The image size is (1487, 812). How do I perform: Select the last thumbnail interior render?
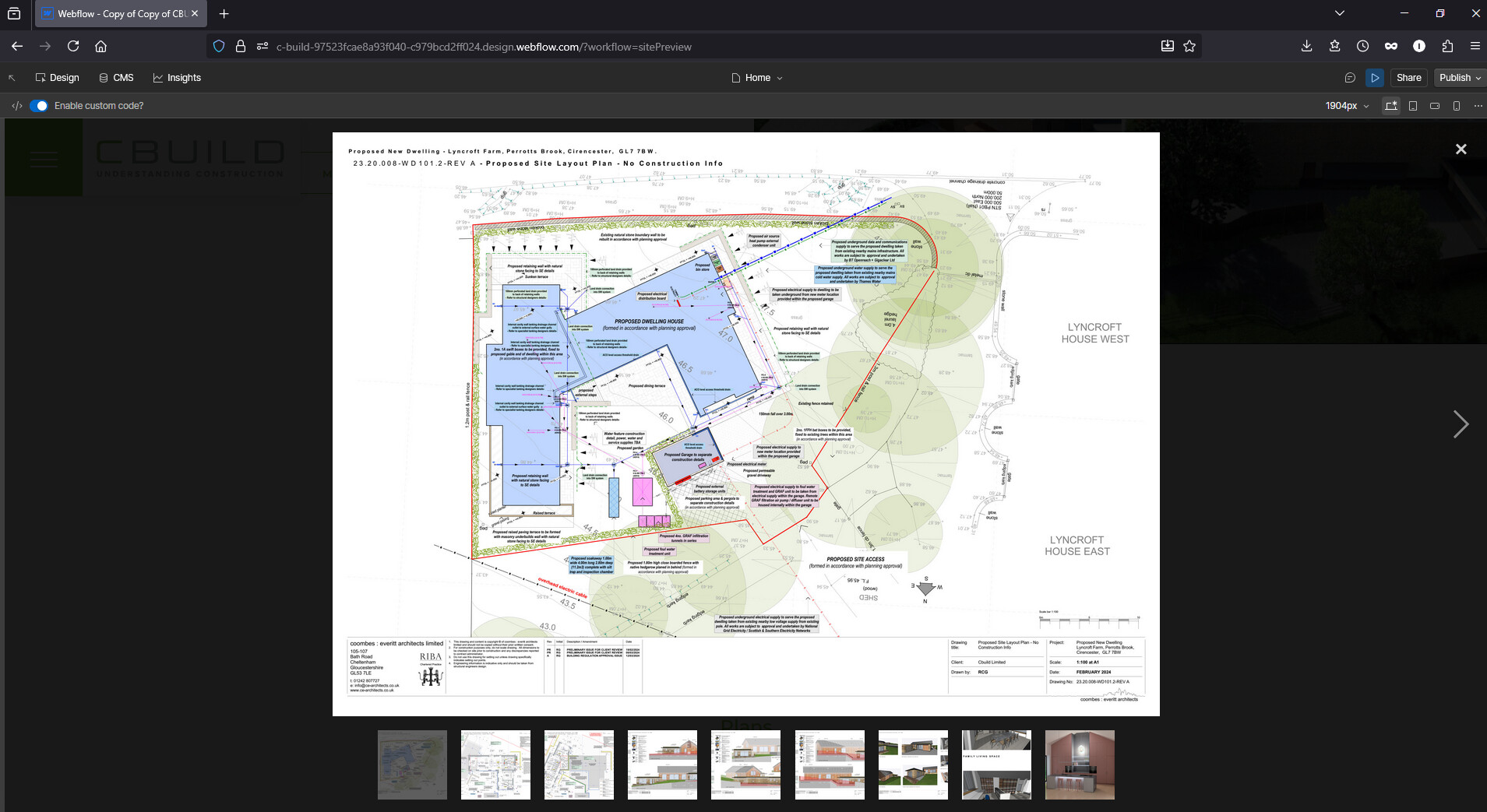coord(1080,765)
